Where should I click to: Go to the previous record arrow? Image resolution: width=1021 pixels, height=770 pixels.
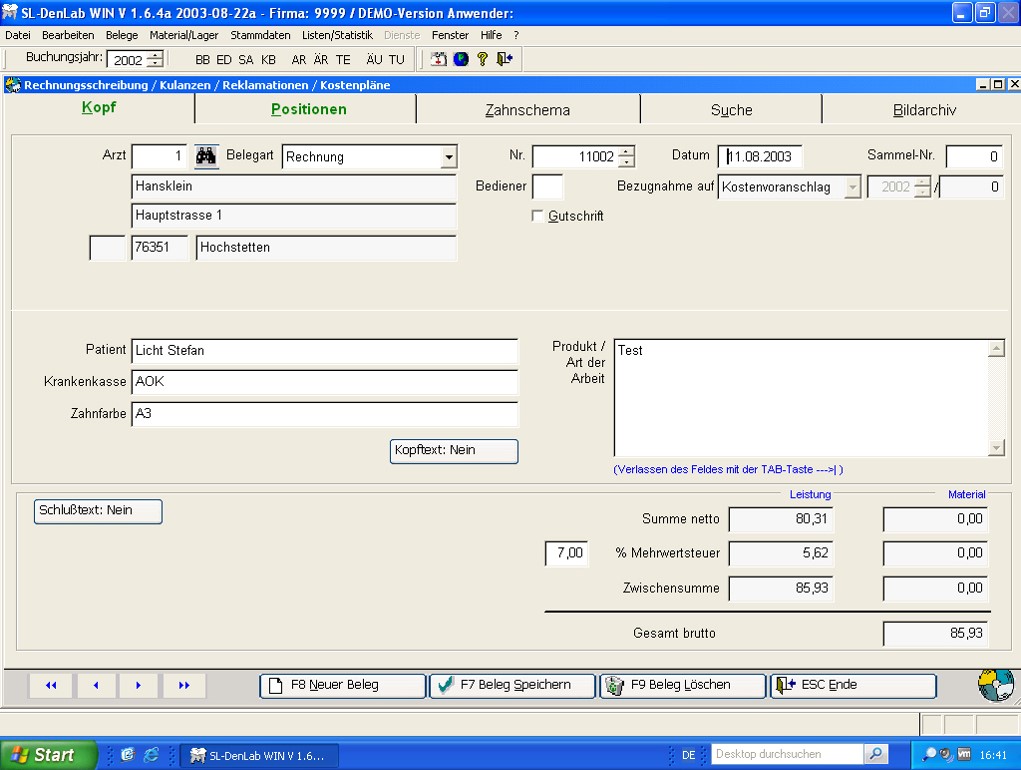pos(96,685)
